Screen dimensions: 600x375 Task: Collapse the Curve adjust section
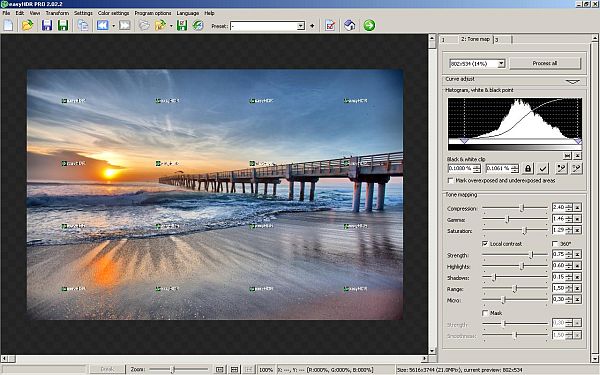click(x=572, y=81)
